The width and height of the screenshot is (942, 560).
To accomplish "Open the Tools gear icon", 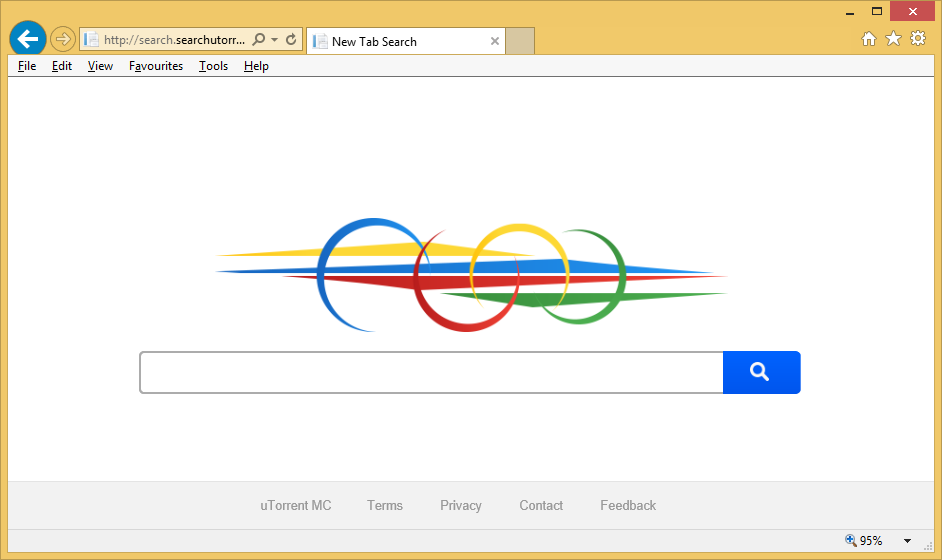I will coord(918,39).
